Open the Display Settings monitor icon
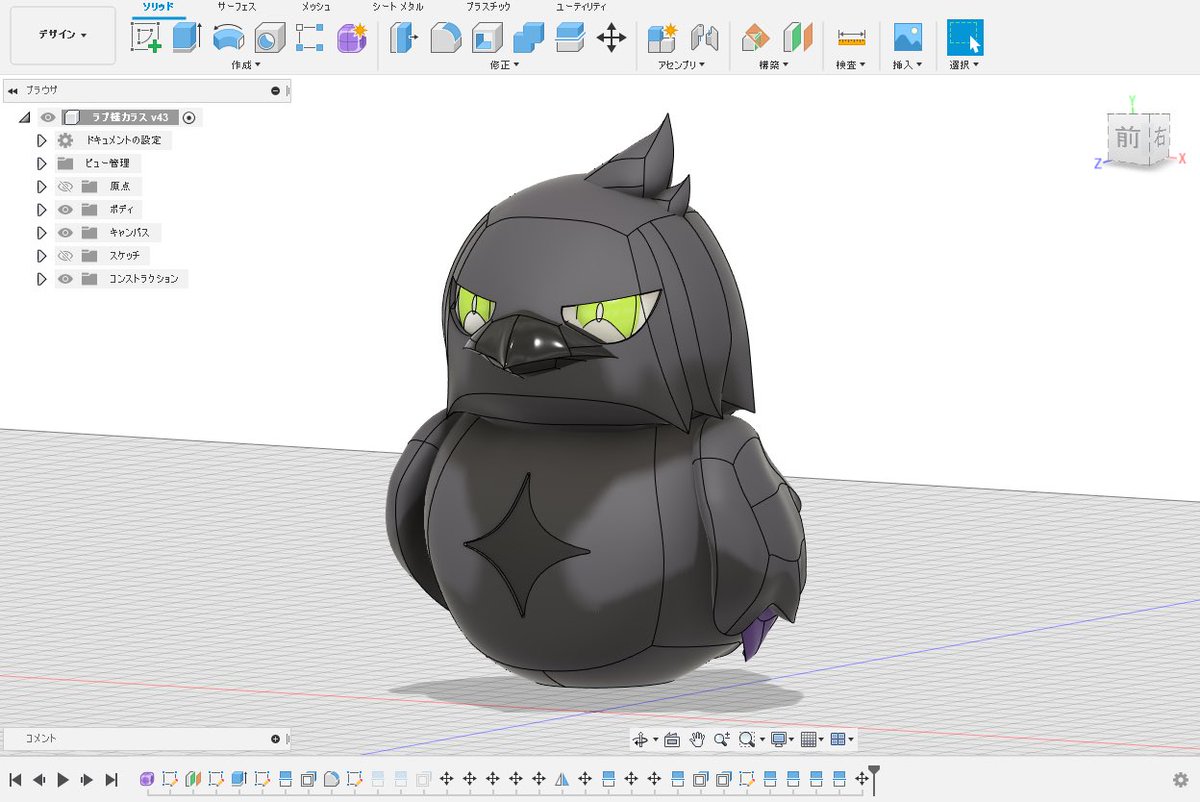 779,739
